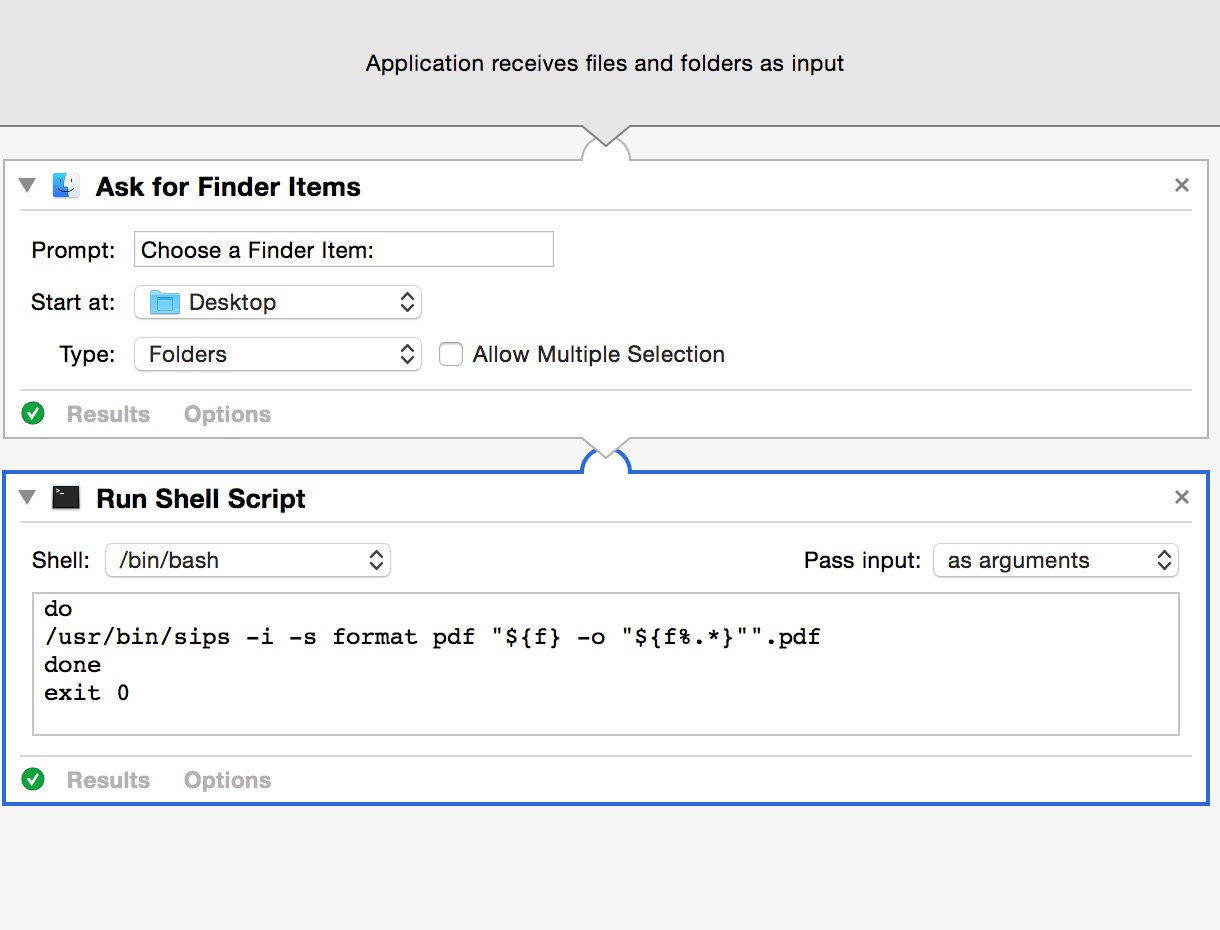The width and height of the screenshot is (1220, 930).
Task: Click green checkmark status in Ask for Finder Items
Action: click(34, 414)
